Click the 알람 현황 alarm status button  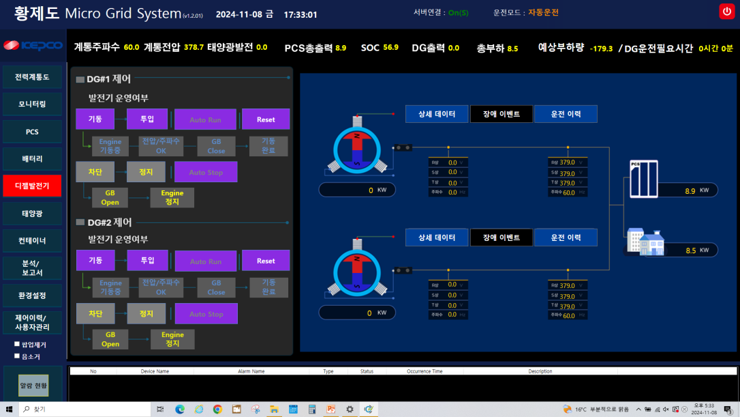[x=33, y=385]
